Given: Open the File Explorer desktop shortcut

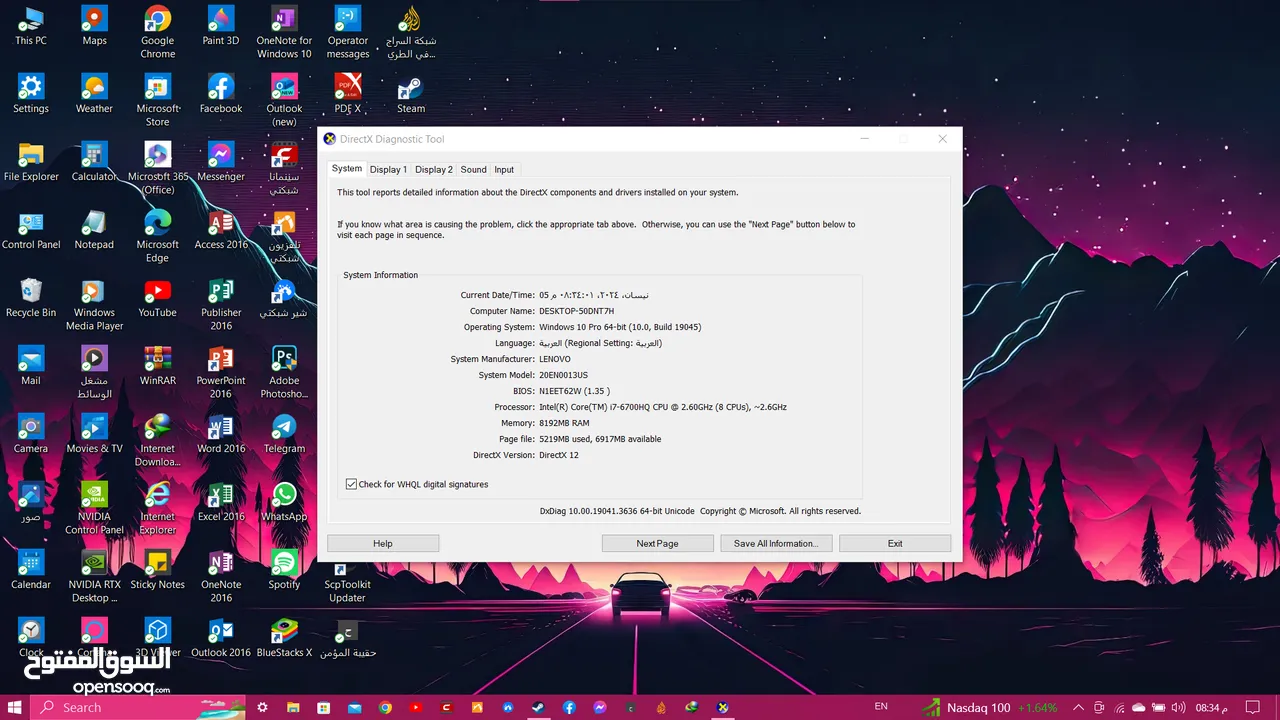Looking at the screenshot, I should (31, 162).
